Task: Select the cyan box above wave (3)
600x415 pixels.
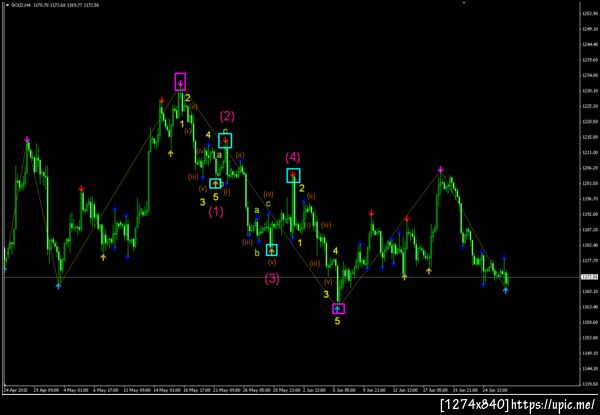Action: [272, 250]
